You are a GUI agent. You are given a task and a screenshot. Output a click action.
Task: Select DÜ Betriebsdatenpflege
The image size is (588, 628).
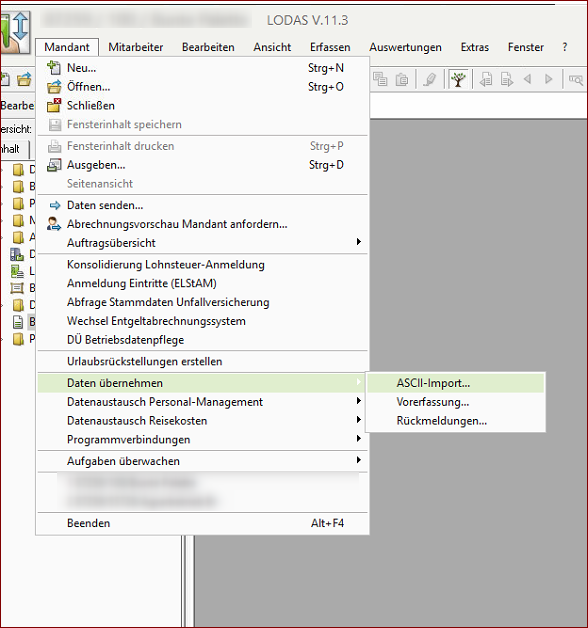pos(203,340)
